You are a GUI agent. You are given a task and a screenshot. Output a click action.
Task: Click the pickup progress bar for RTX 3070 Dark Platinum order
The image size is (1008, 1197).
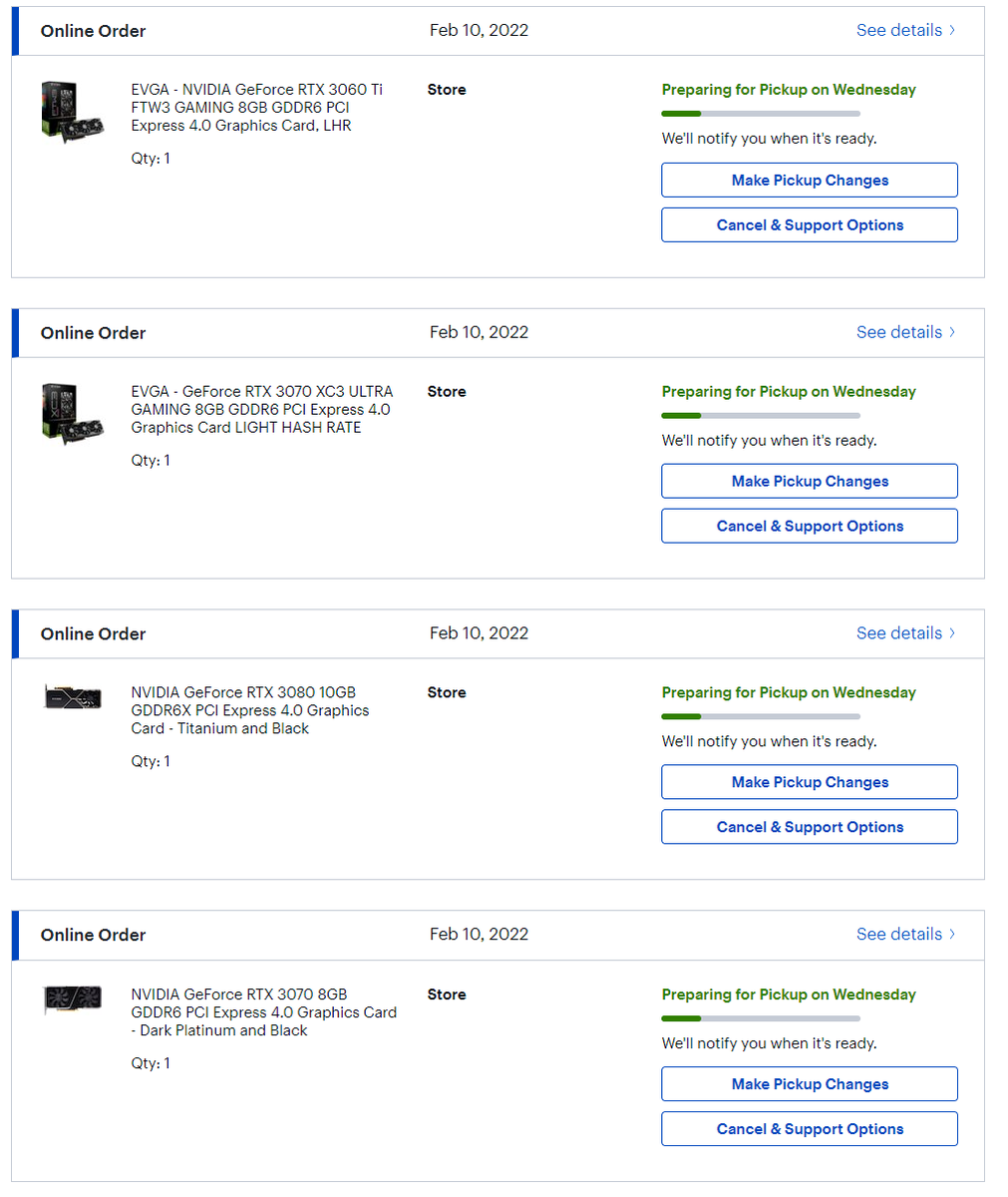[x=761, y=1018]
